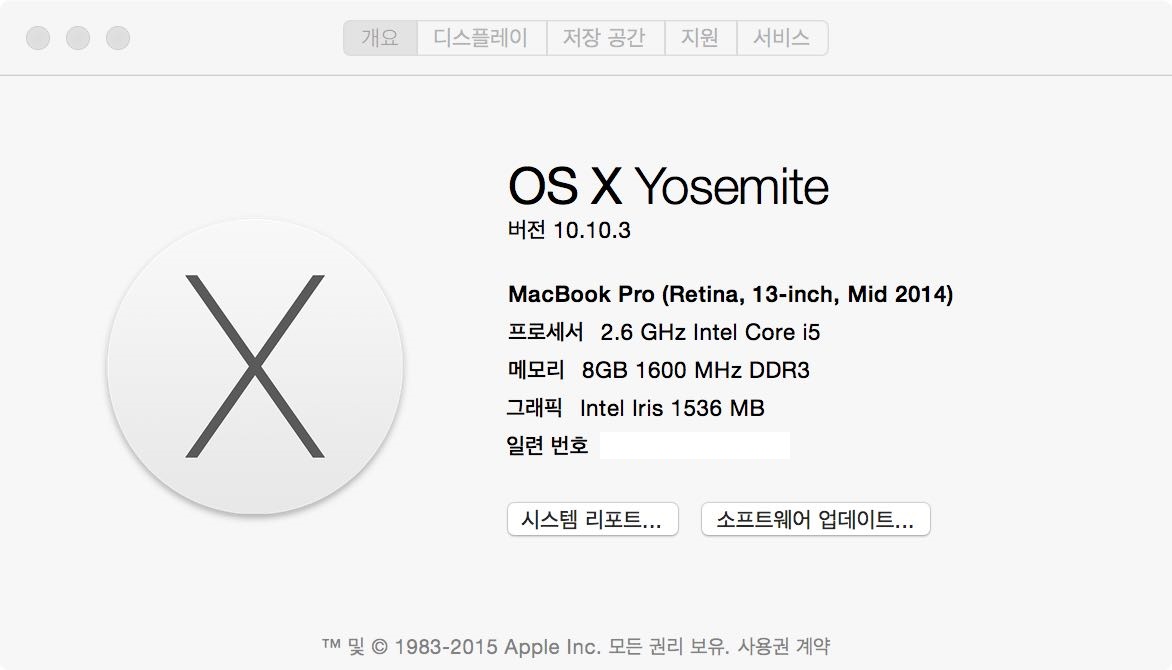The width and height of the screenshot is (1172, 670).
Task: Click the OS X Yosemite title text
Action: (668, 186)
